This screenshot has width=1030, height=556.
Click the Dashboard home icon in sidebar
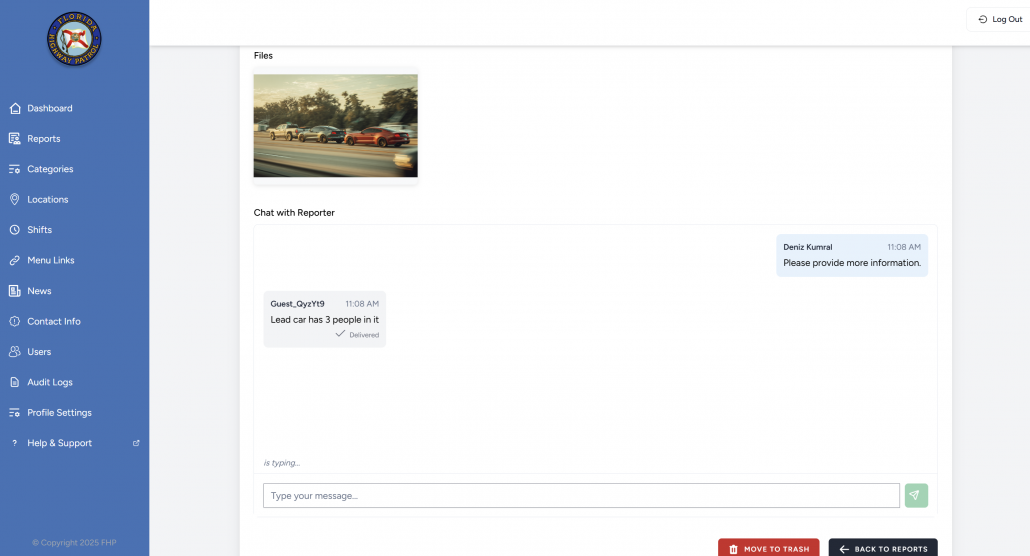(x=15, y=108)
